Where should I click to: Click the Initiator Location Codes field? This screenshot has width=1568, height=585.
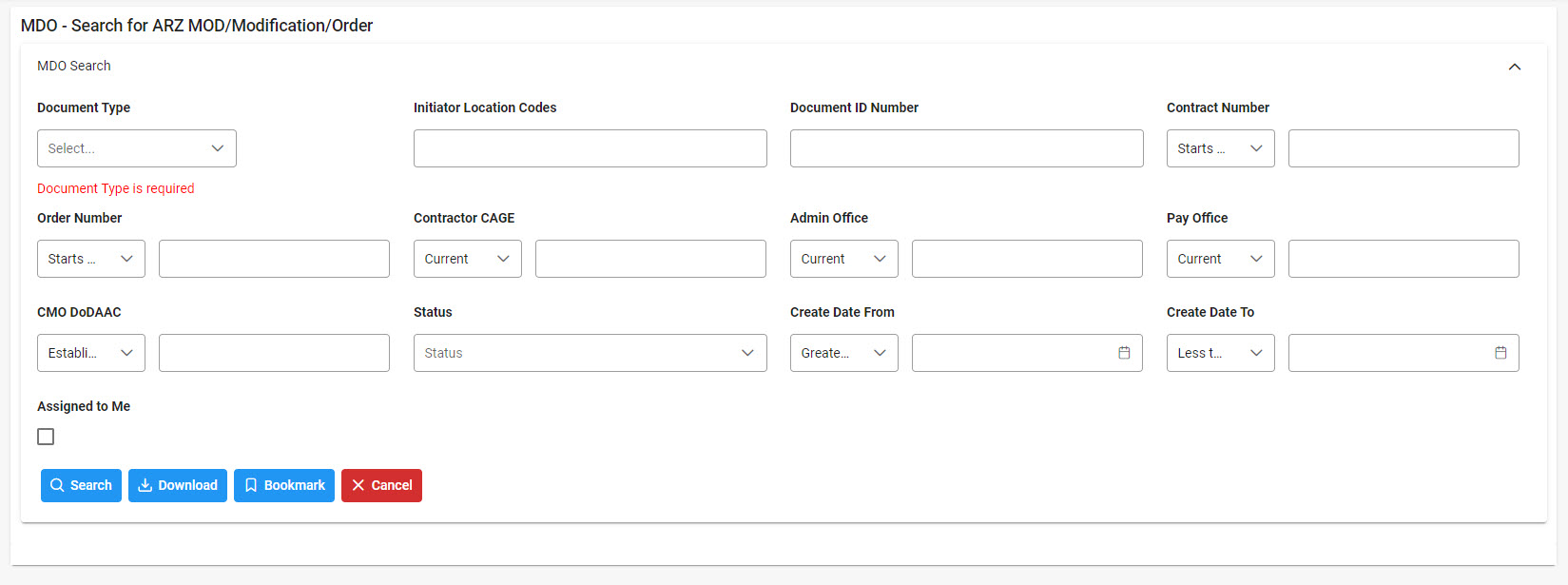(590, 148)
